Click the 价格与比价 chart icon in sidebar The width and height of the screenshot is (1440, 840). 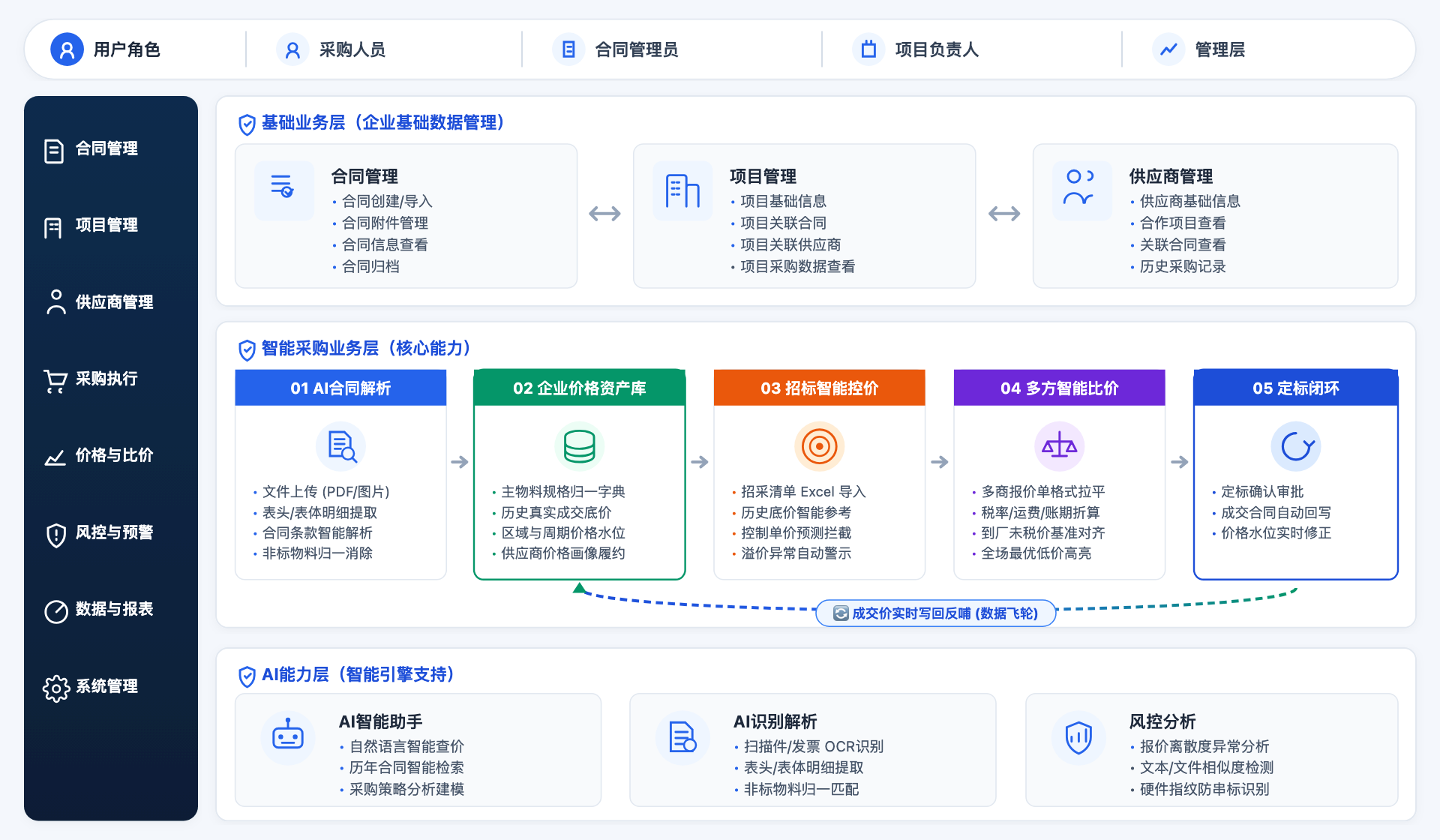(x=55, y=456)
